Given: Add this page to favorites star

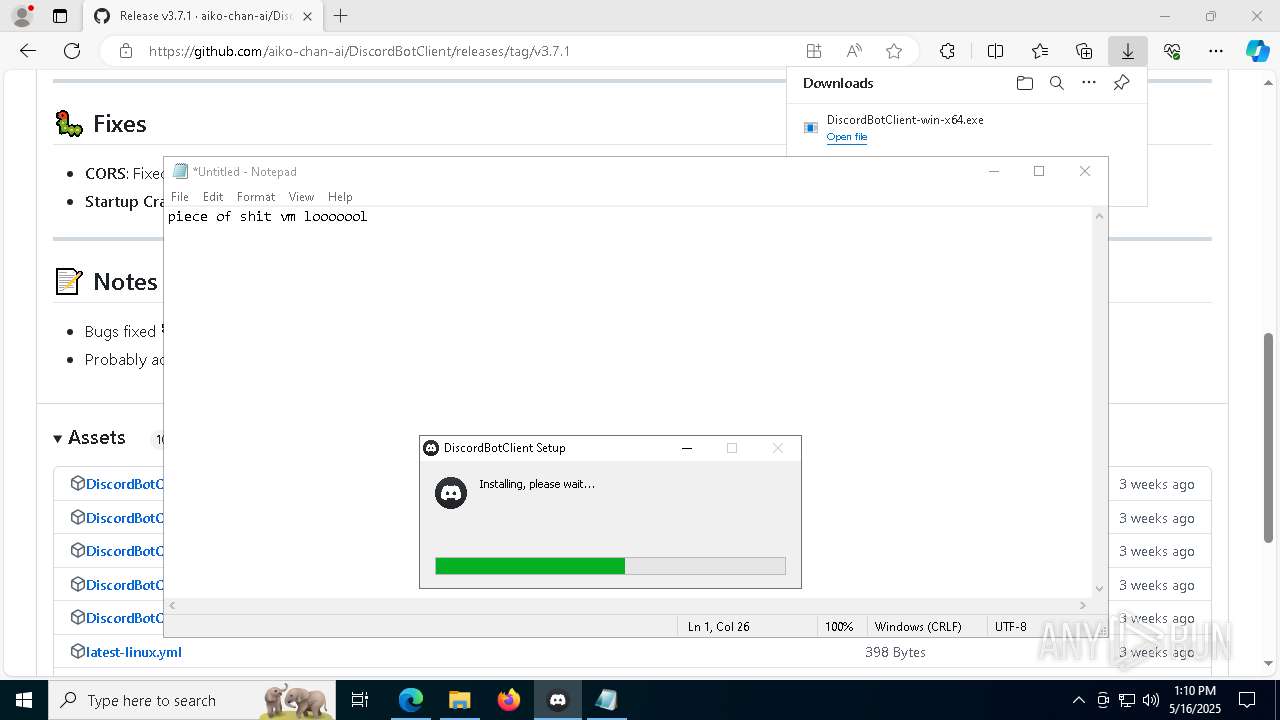Looking at the screenshot, I should click(x=894, y=51).
